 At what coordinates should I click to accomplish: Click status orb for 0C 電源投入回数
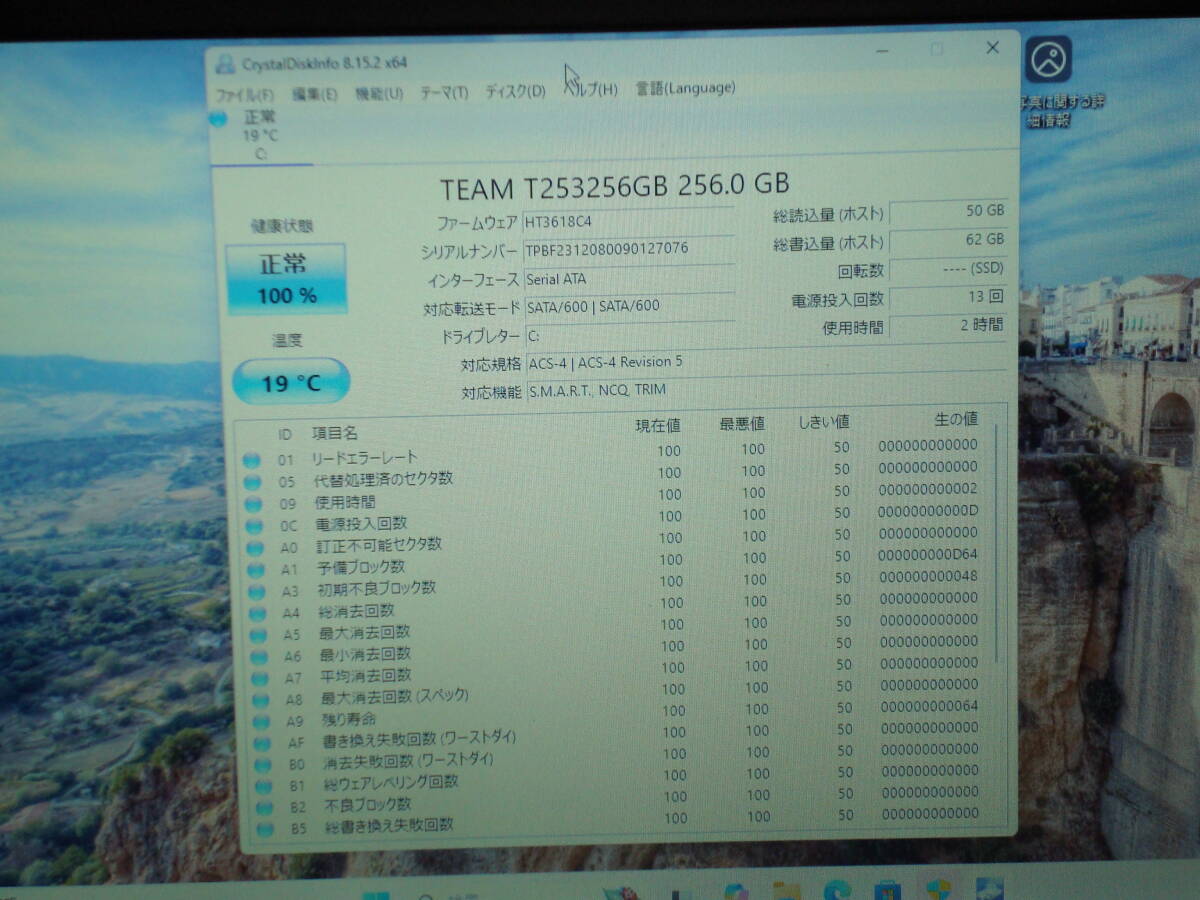tap(254, 527)
